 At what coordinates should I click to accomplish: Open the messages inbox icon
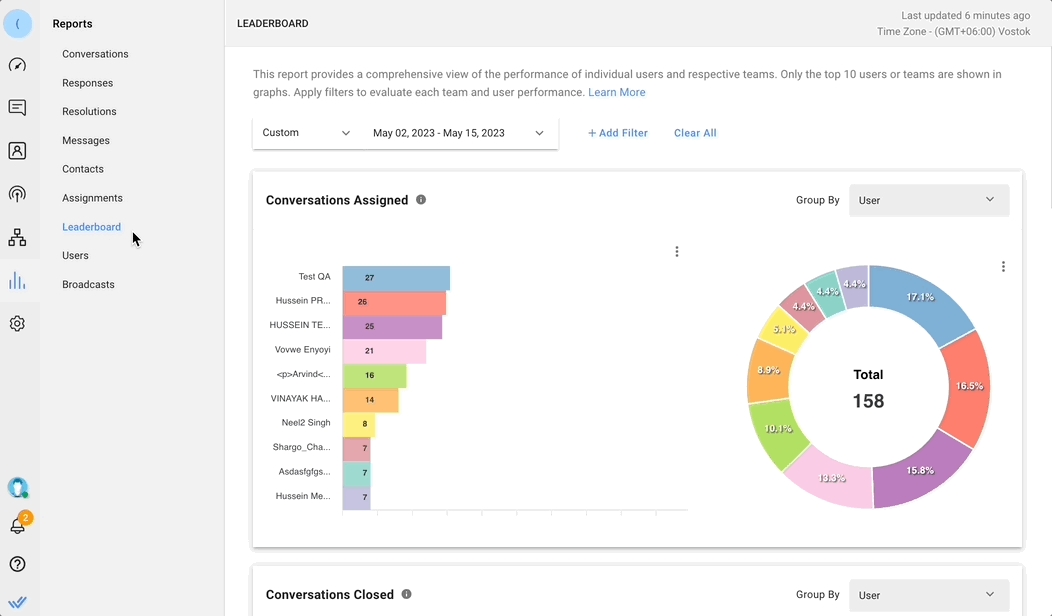17,108
